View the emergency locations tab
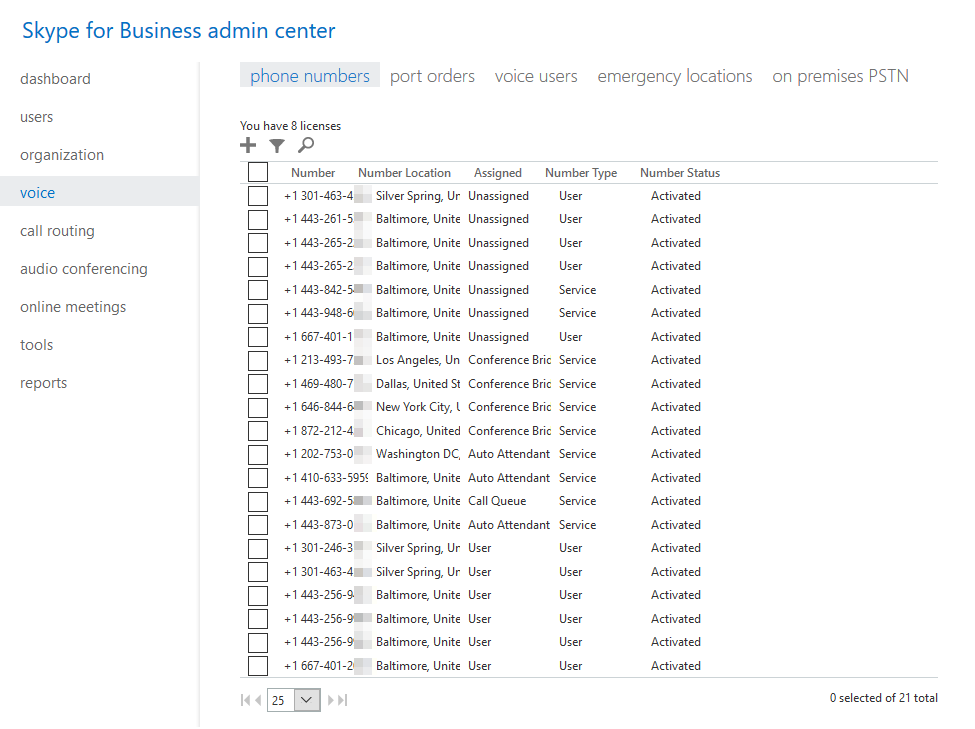The image size is (975, 729). pos(674,75)
